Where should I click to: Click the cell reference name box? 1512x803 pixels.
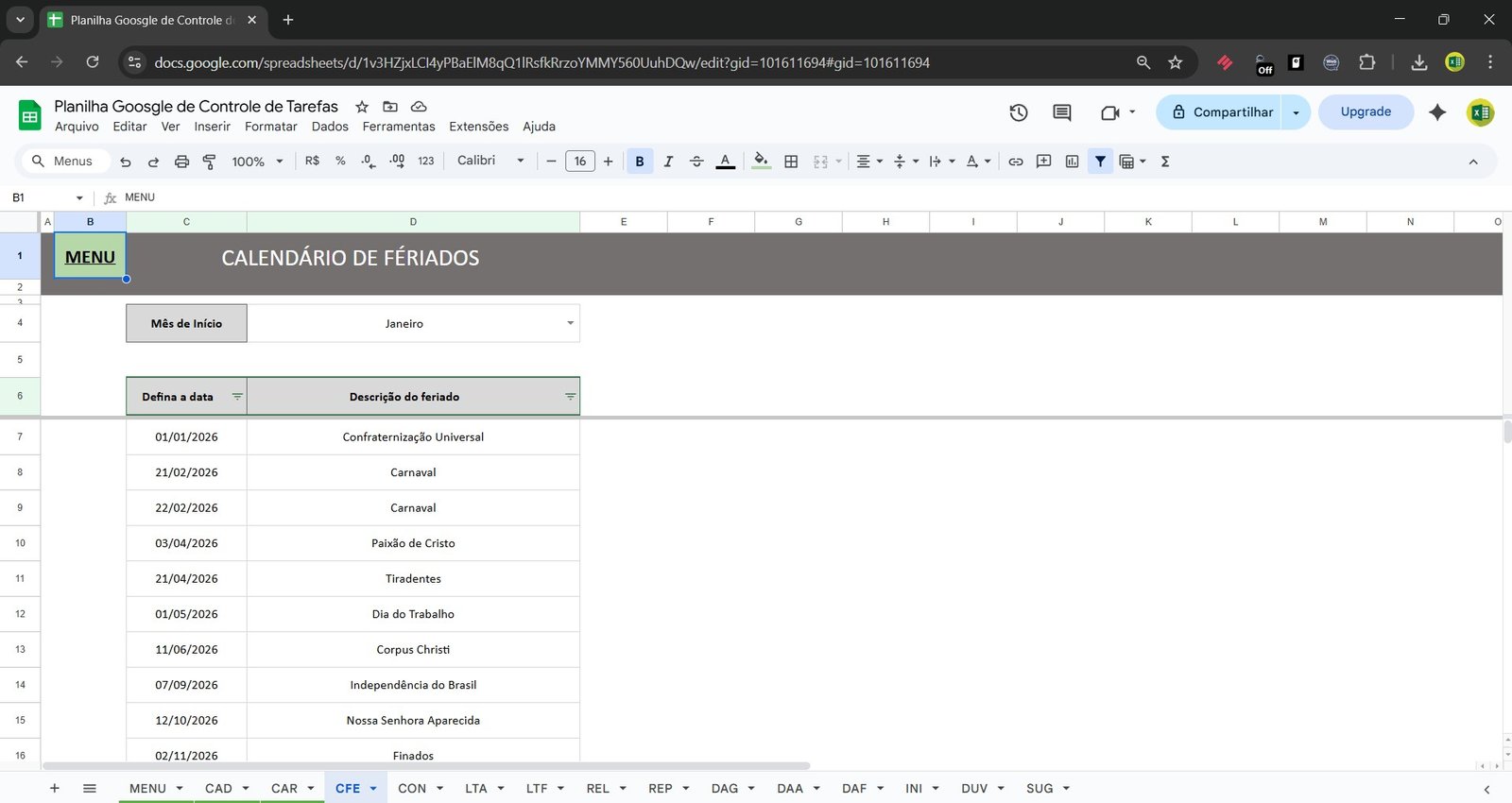click(43, 197)
